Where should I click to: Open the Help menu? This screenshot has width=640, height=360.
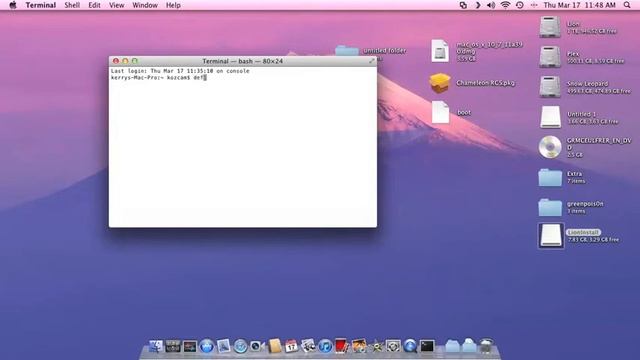click(173, 5)
